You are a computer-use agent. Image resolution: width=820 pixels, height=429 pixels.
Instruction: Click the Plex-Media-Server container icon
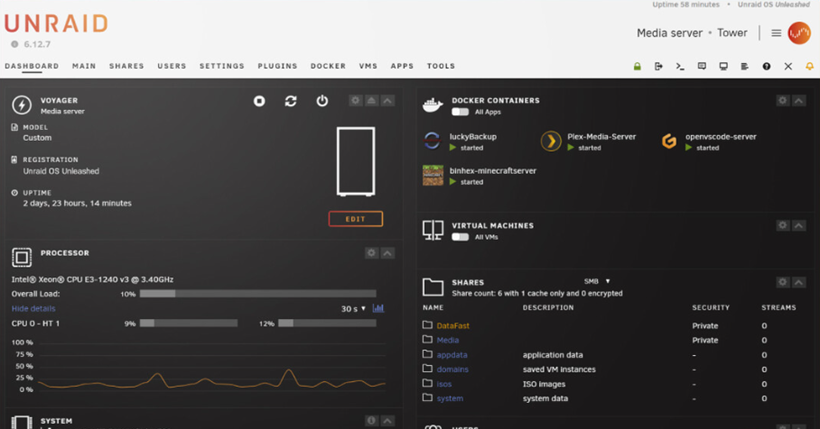click(551, 141)
